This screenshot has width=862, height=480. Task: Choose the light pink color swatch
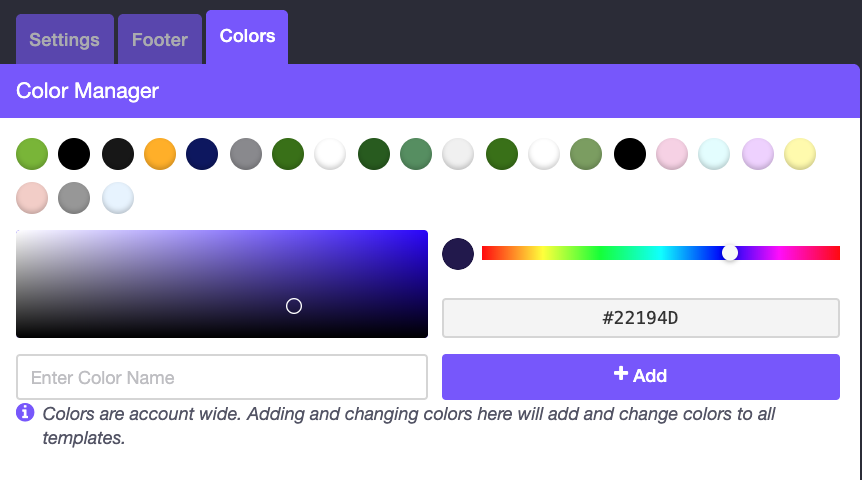pos(672,154)
